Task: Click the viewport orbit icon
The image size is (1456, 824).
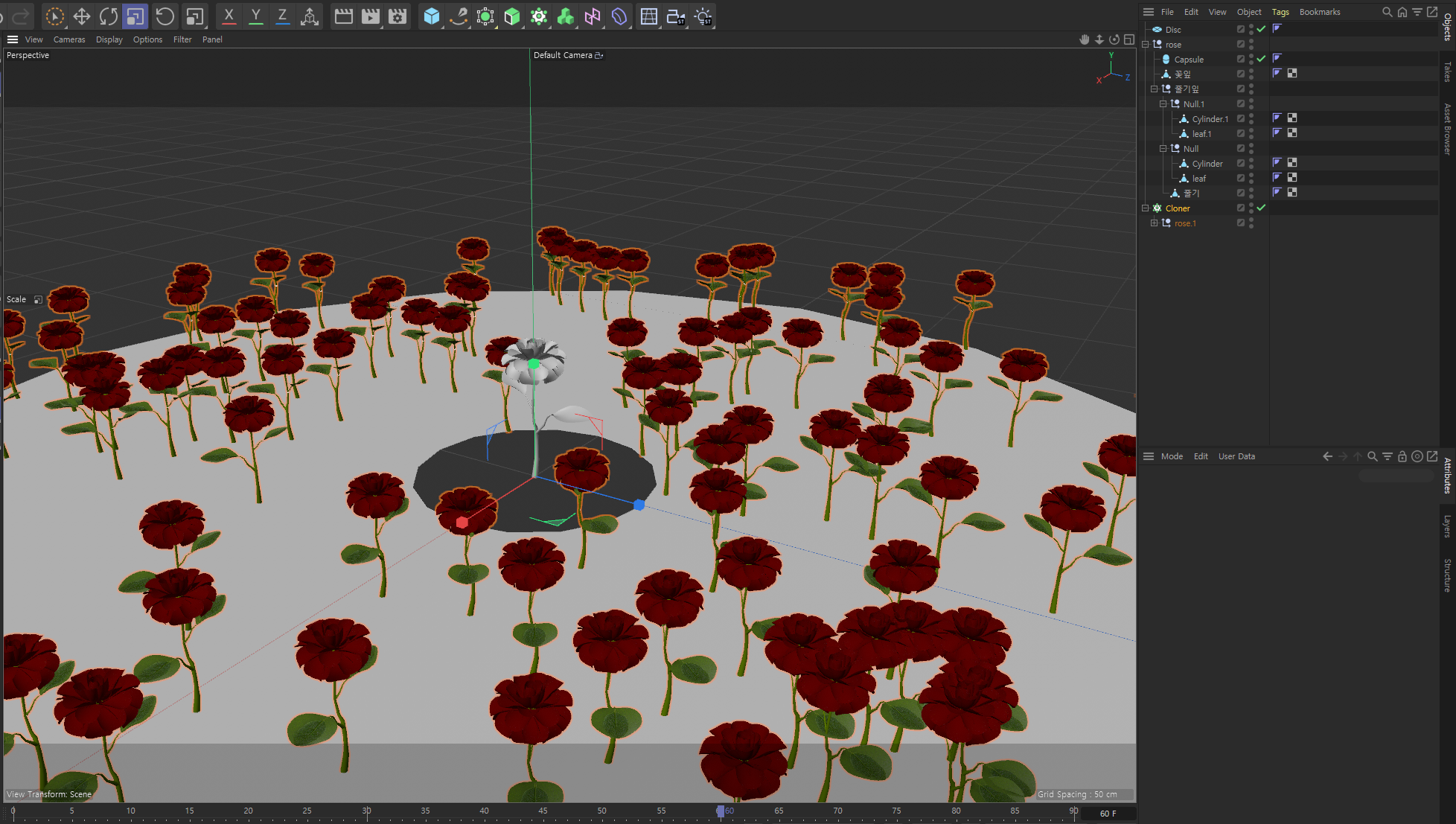Action: 1114,39
